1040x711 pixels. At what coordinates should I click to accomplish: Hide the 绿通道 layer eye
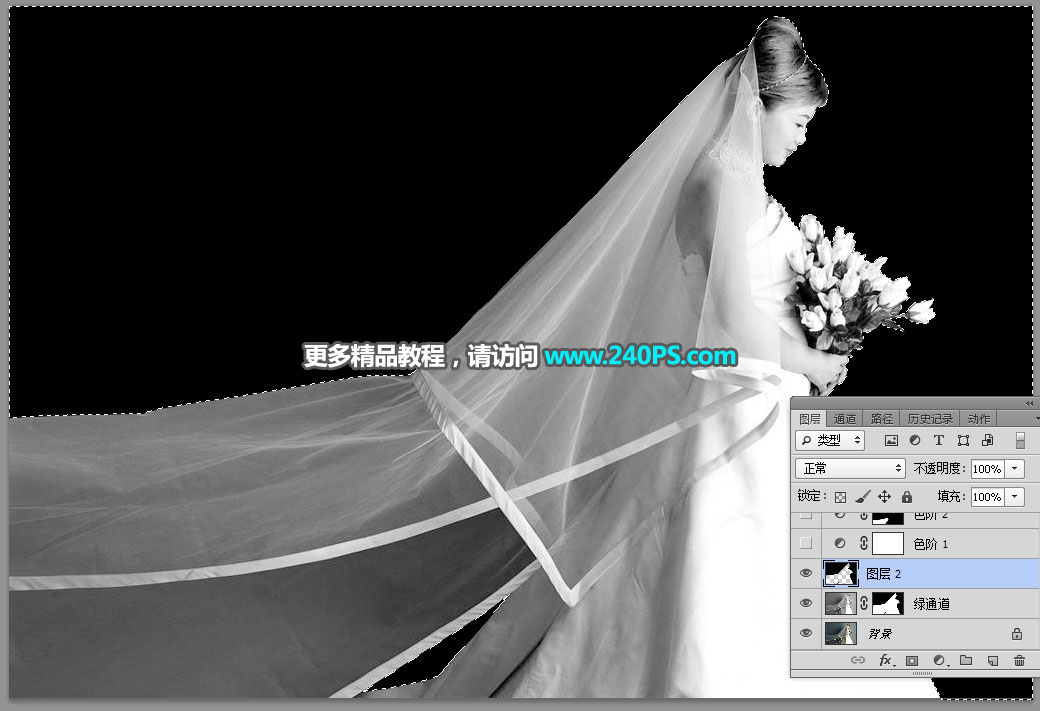point(806,603)
